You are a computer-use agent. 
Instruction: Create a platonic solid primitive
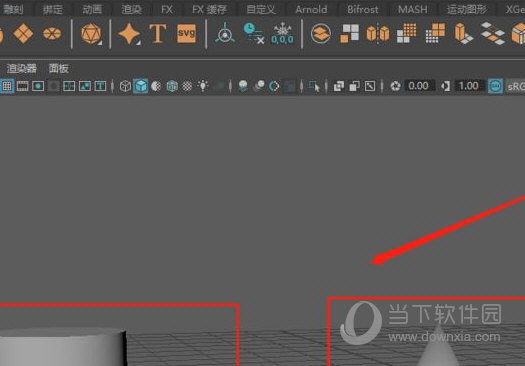tap(91, 34)
